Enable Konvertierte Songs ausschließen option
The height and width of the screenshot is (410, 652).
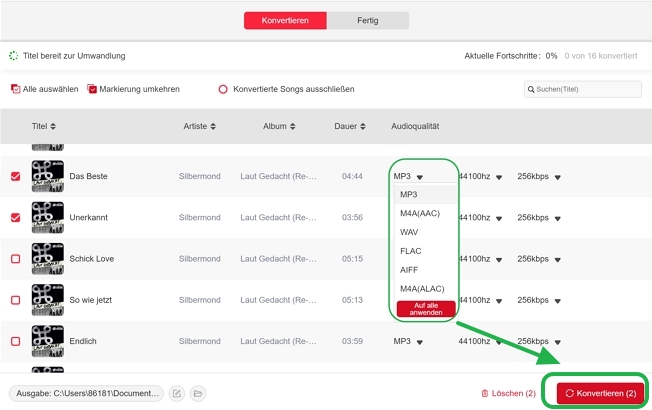tap(223, 89)
